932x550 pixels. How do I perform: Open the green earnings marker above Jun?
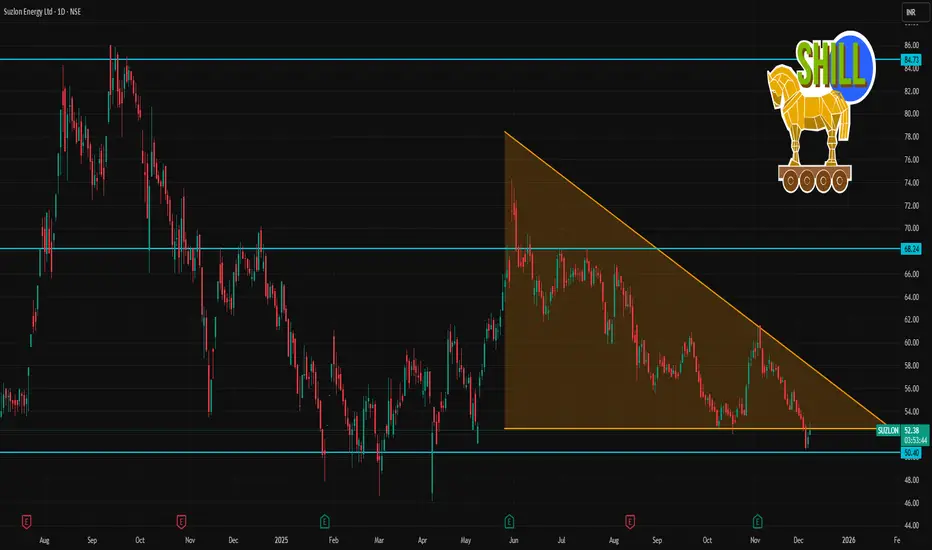509,522
